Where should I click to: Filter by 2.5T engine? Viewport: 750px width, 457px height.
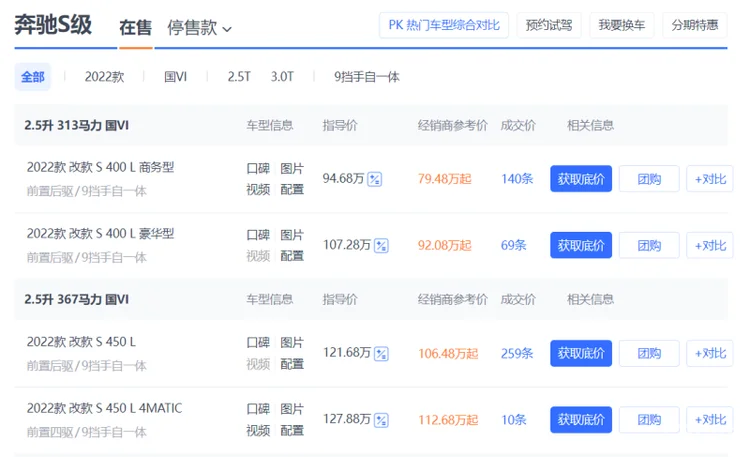pos(239,77)
